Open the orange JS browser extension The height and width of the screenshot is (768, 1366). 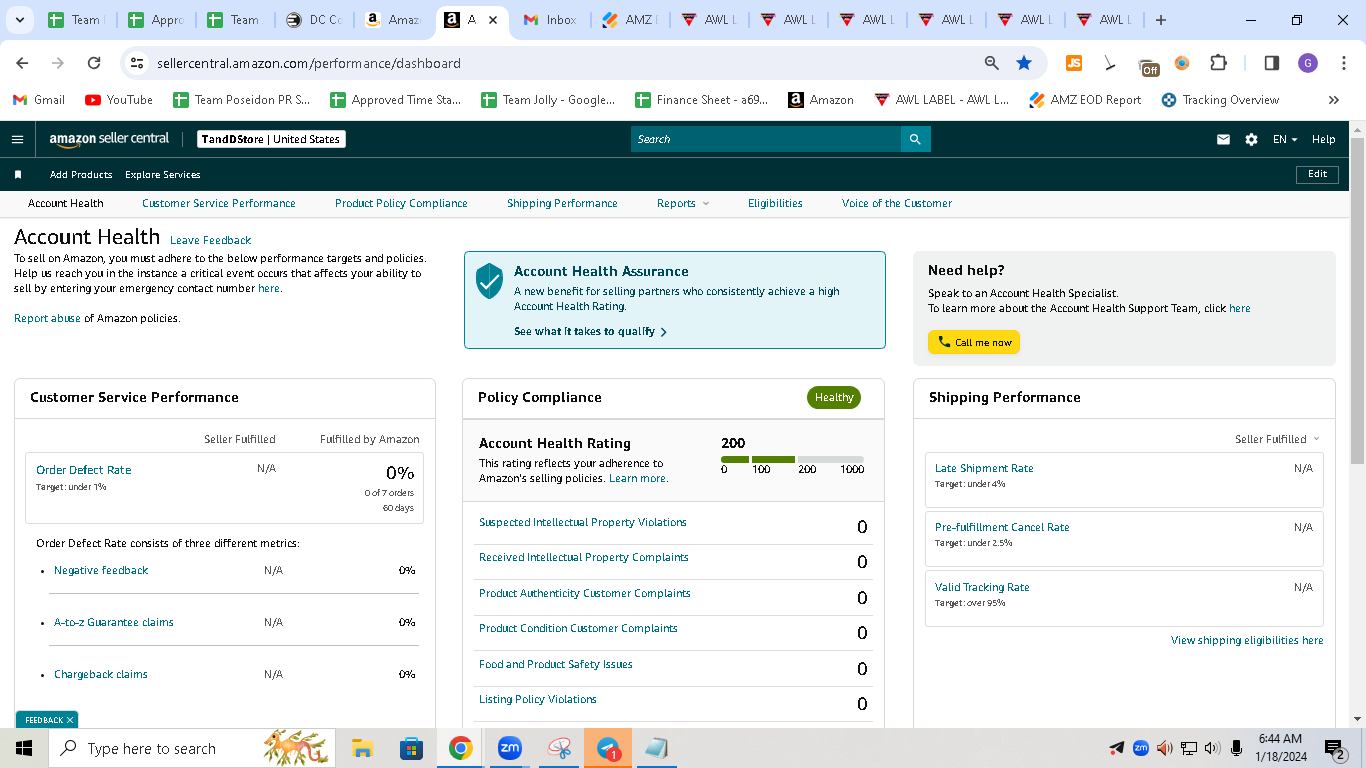(1074, 63)
